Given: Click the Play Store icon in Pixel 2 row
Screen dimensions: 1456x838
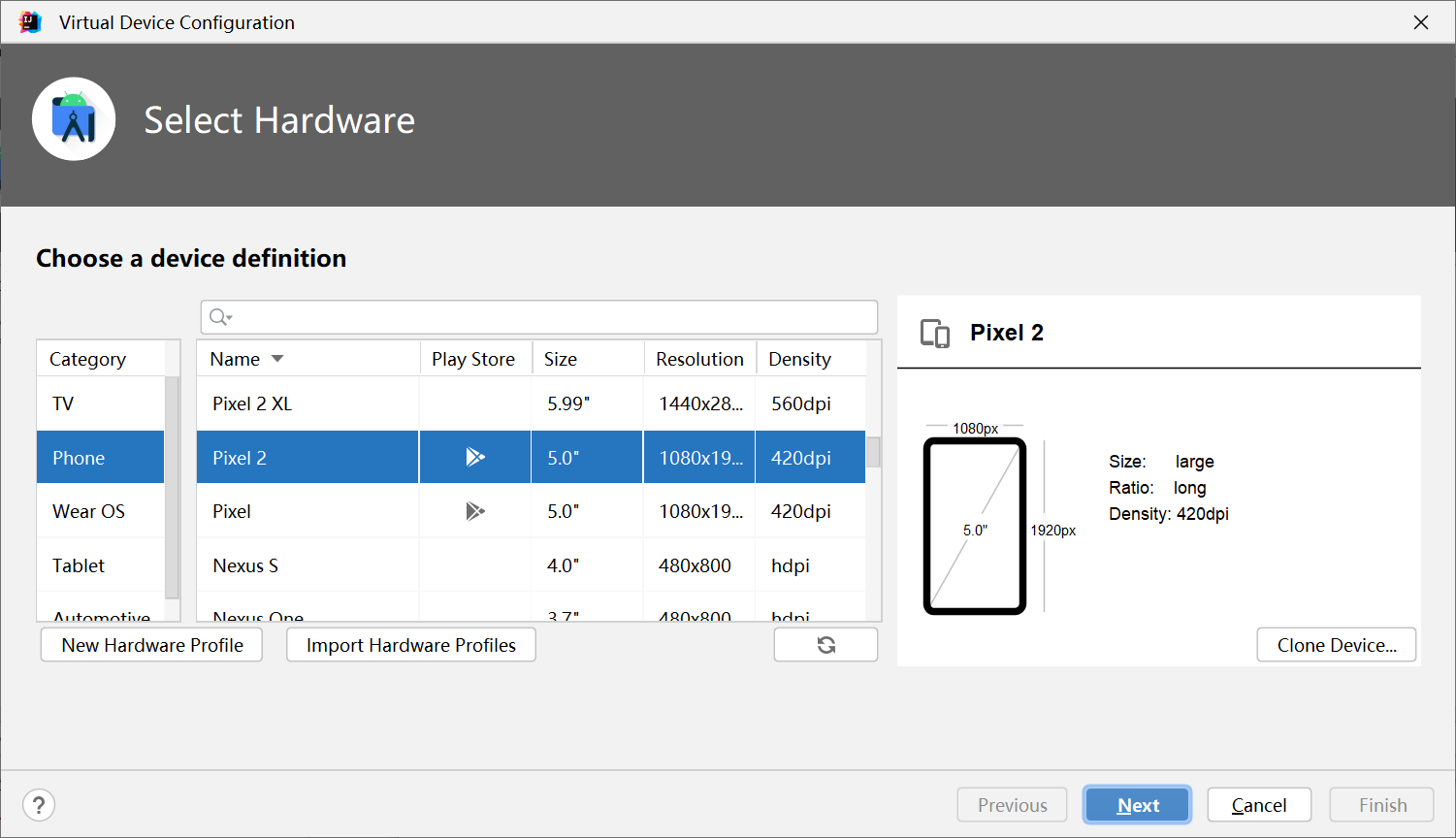Looking at the screenshot, I should (475, 457).
